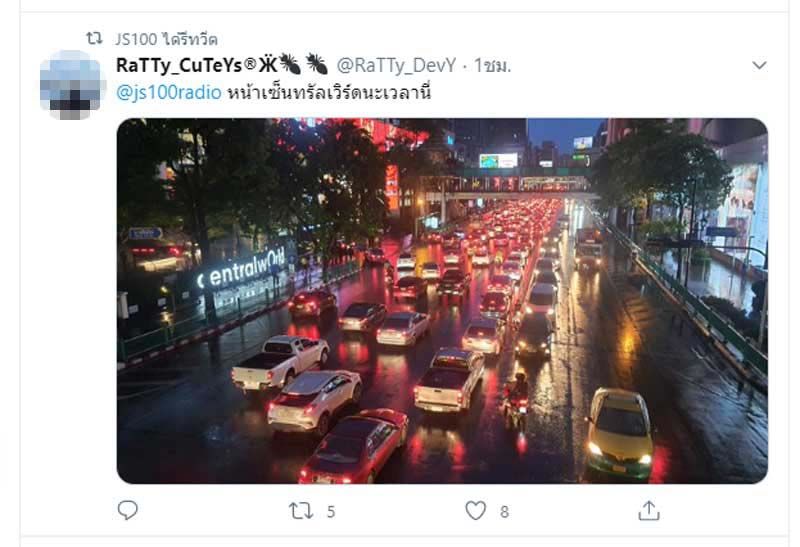This screenshot has width=800, height=547.
Task: Click the centralwOrld sign in the photo
Action: pyautogui.click(x=242, y=269)
